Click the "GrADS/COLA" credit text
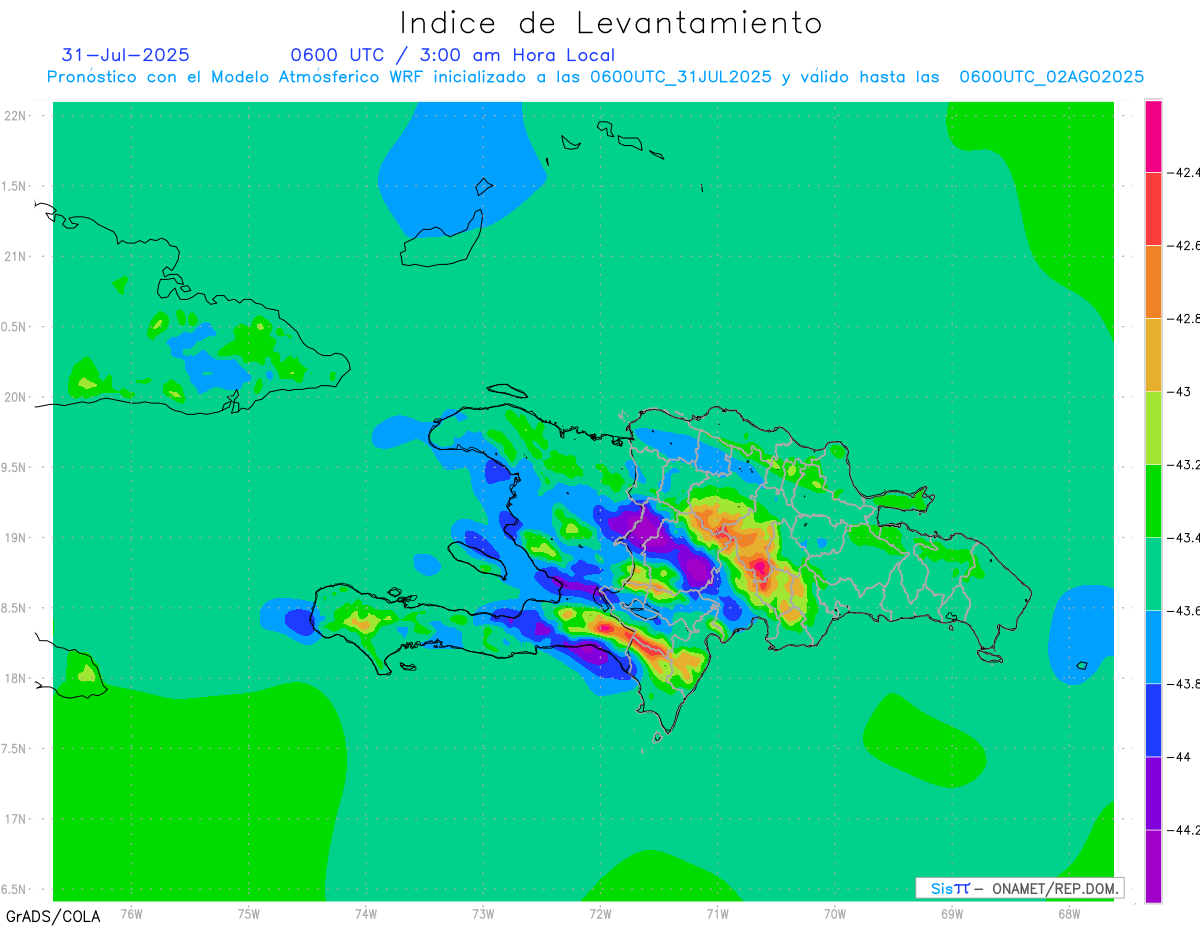Screen dimensions: 1200x927 (x=53, y=916)
